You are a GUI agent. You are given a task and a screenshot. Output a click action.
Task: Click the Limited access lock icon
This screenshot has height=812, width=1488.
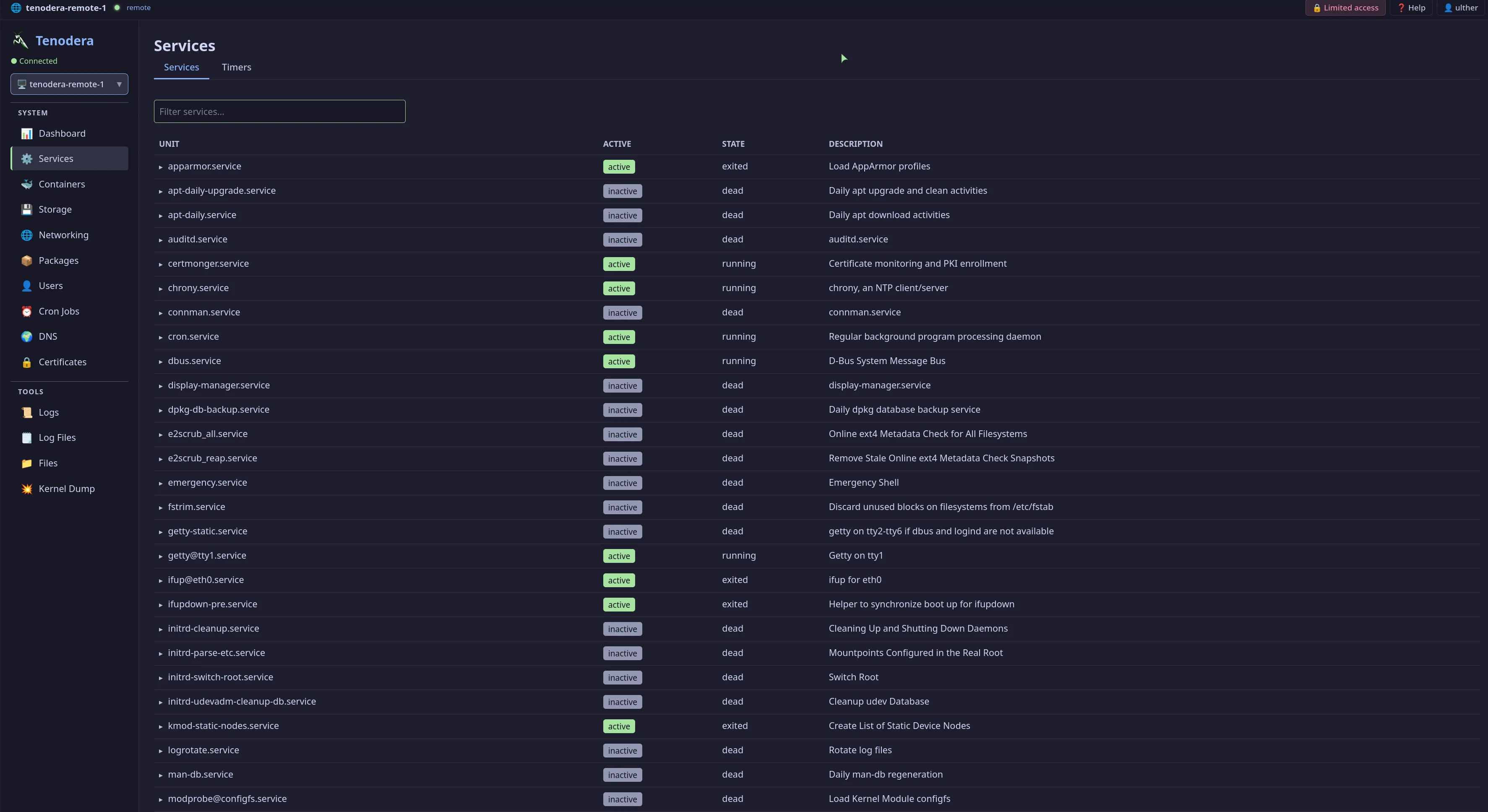(x=1317, y=8)
